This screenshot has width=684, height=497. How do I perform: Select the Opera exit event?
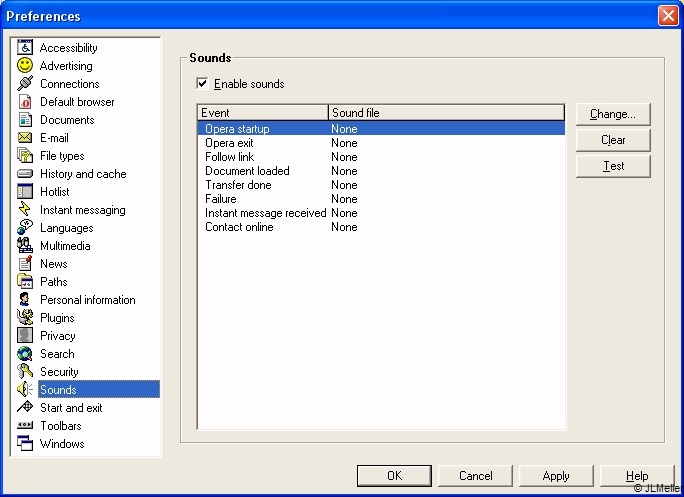pyautogui.click(x=381, y=143)
